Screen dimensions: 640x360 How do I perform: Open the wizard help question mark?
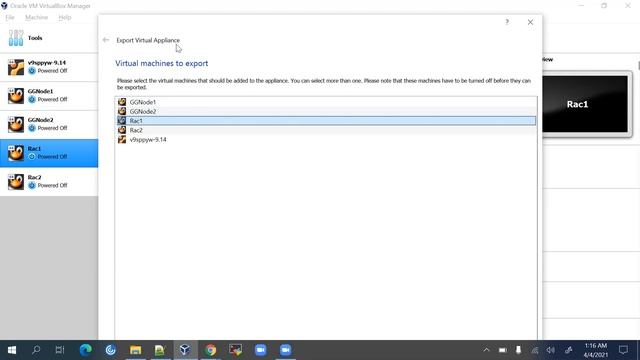tap(507, 22)
